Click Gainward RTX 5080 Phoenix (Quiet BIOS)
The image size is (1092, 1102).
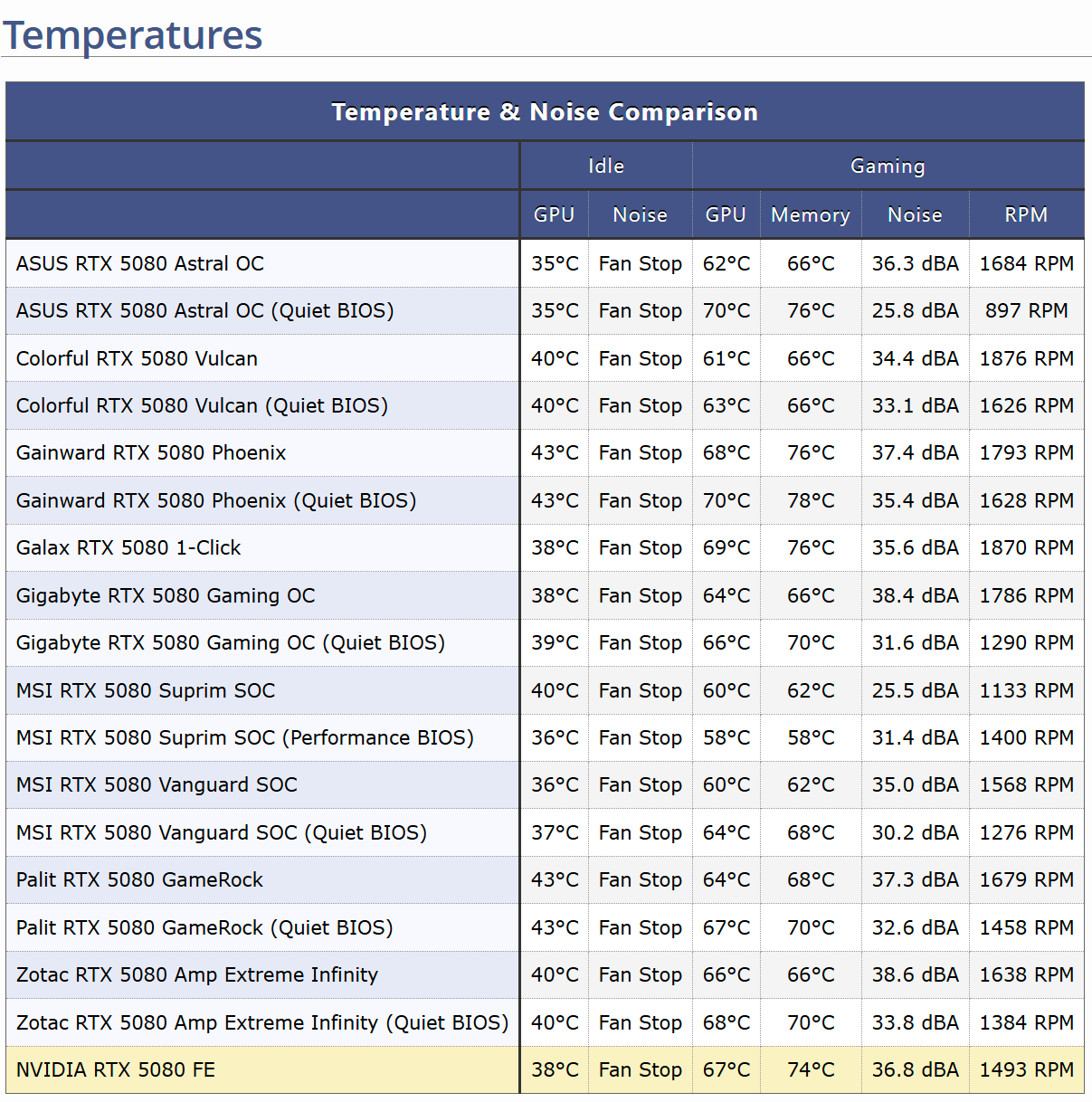(x=216, y=501)
